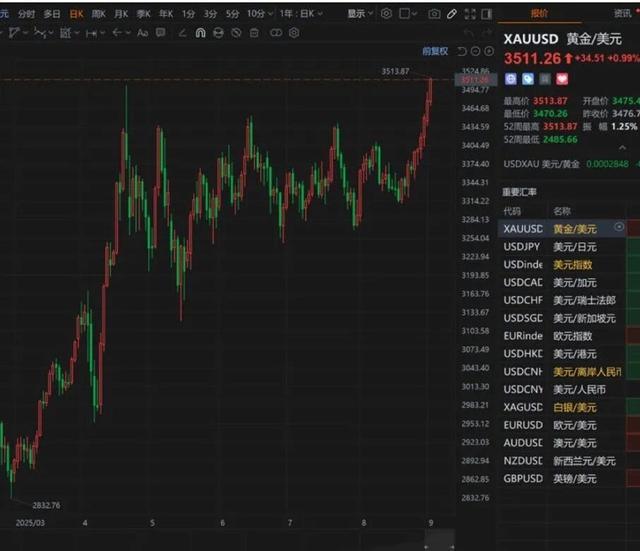This screenshot has width=640, height=551.
Task: Click the 3511.26 current price marker on axis
Action: [x=473, y=79]
